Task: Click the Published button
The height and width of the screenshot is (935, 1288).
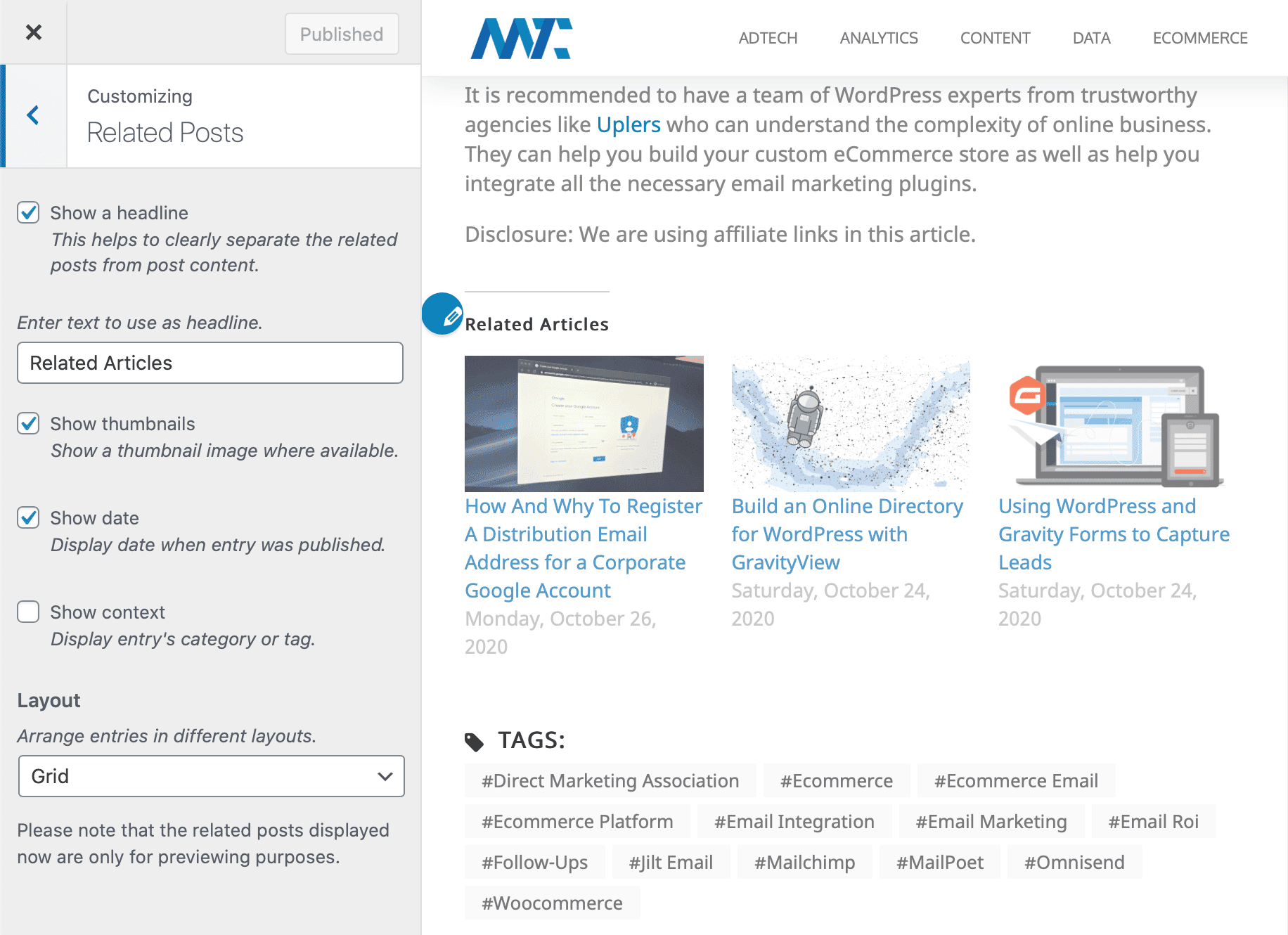Action: coord(342,34)
